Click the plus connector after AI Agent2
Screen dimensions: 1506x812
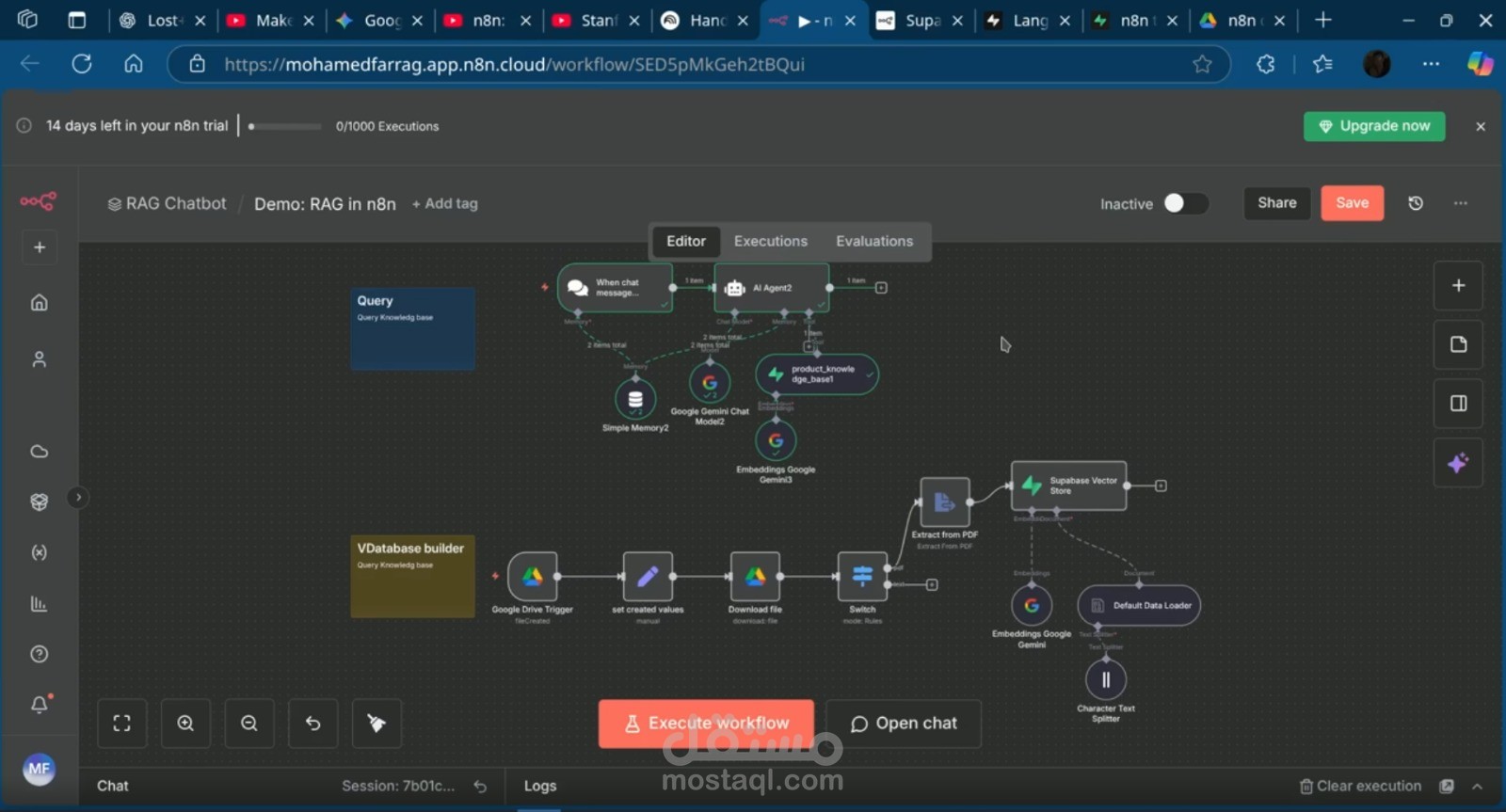pyautogui.click(x=881, y=288)
